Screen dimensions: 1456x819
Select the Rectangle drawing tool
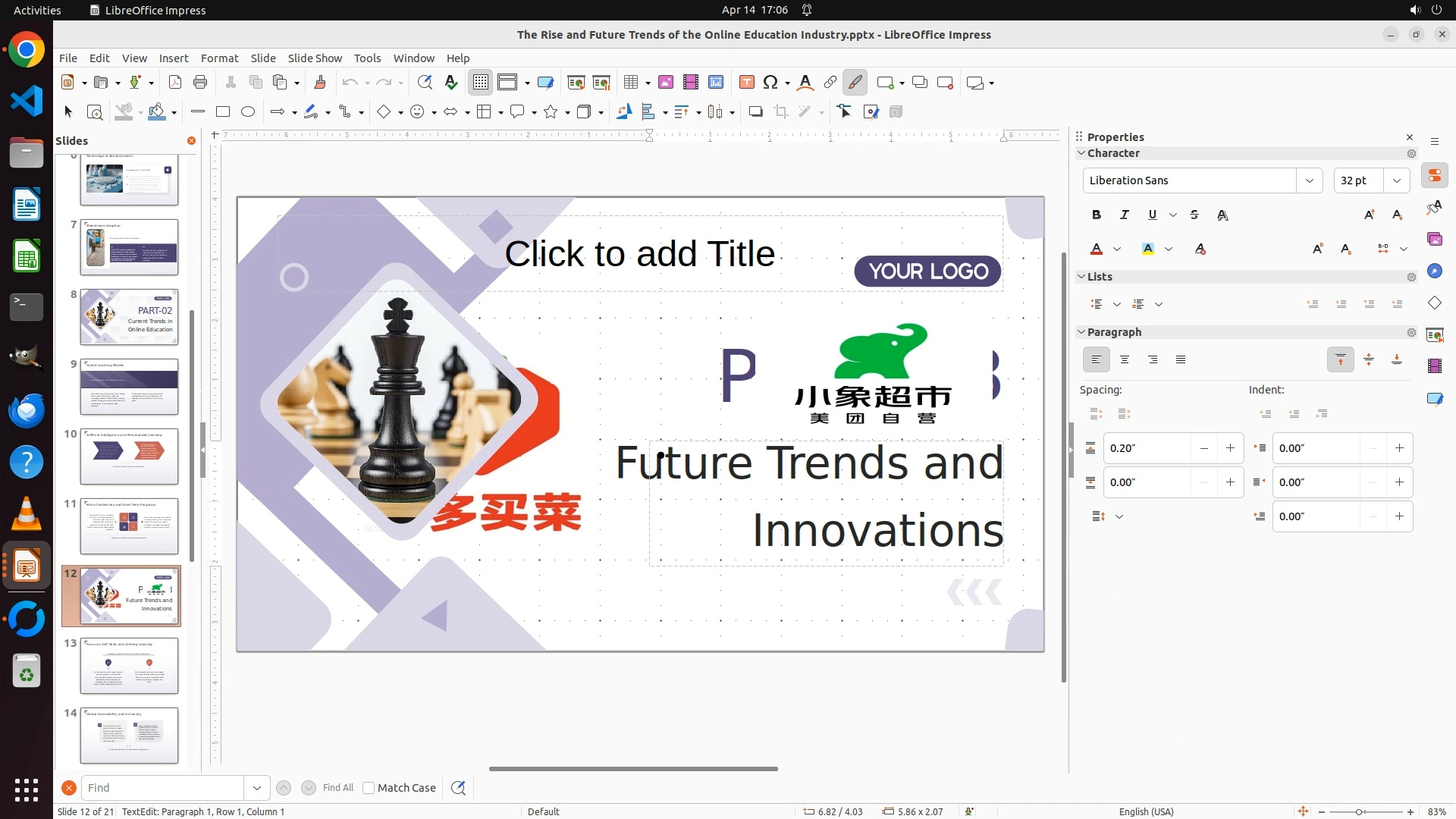(x=223, y=112)
